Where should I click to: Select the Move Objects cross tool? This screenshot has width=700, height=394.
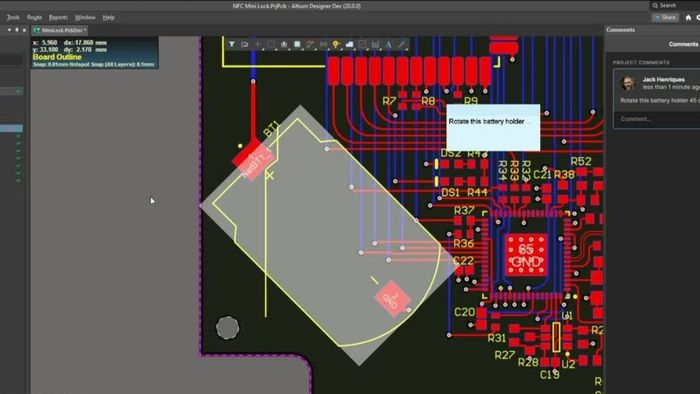pos(258,44)
